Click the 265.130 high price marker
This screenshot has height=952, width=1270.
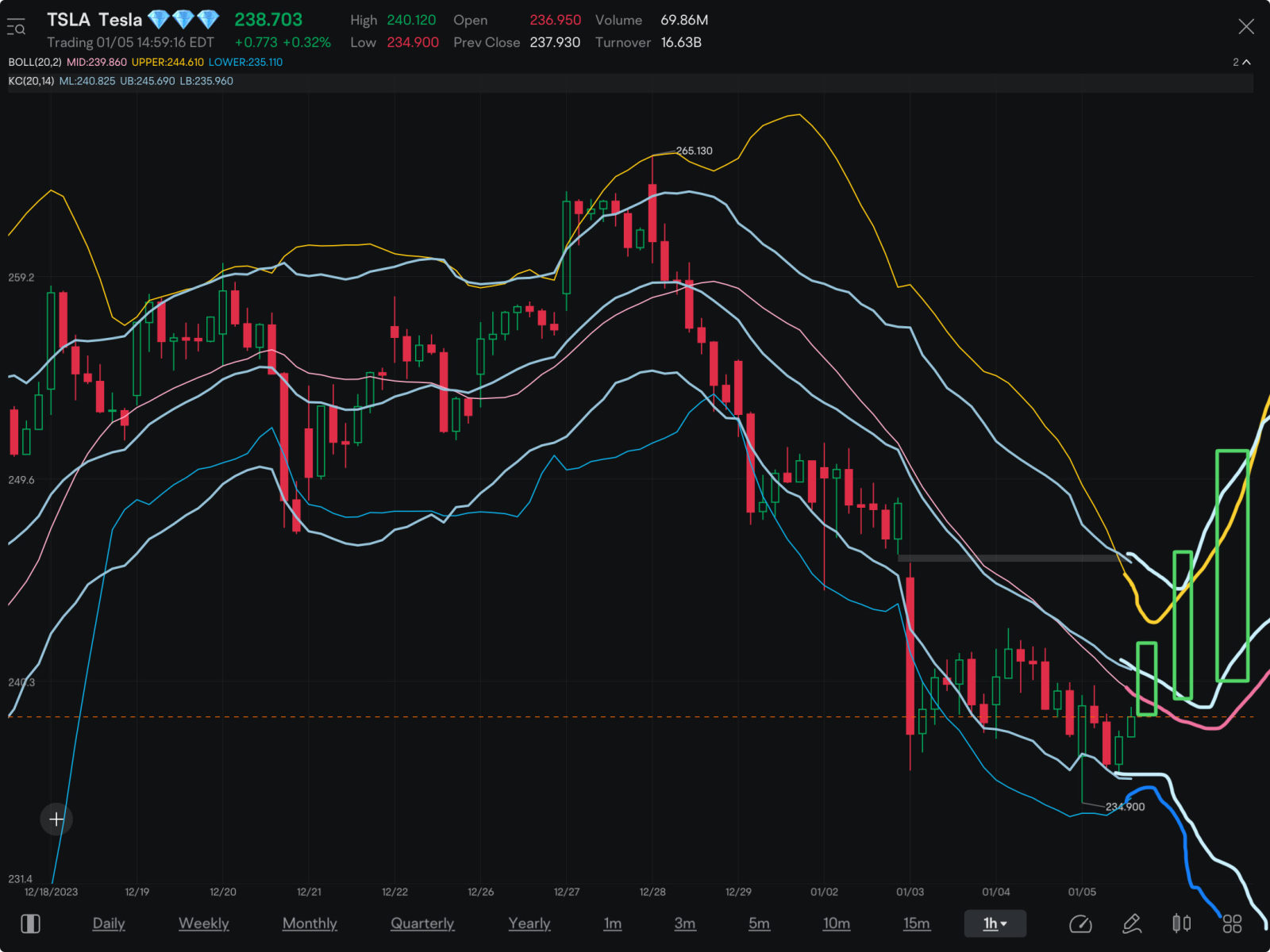click(694, 151)
